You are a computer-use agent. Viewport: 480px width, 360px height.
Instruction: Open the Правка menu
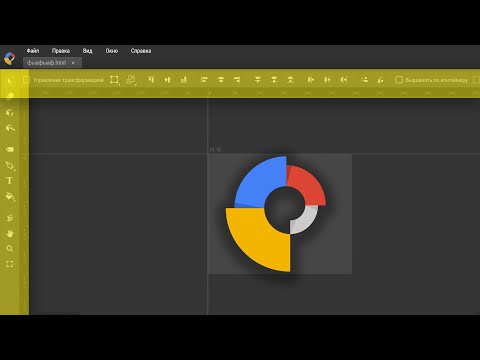[61, 51]
